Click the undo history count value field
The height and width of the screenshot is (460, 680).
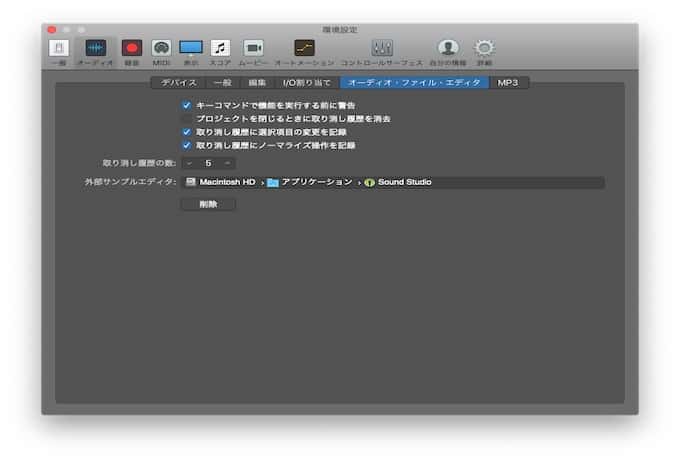(208, 162)
